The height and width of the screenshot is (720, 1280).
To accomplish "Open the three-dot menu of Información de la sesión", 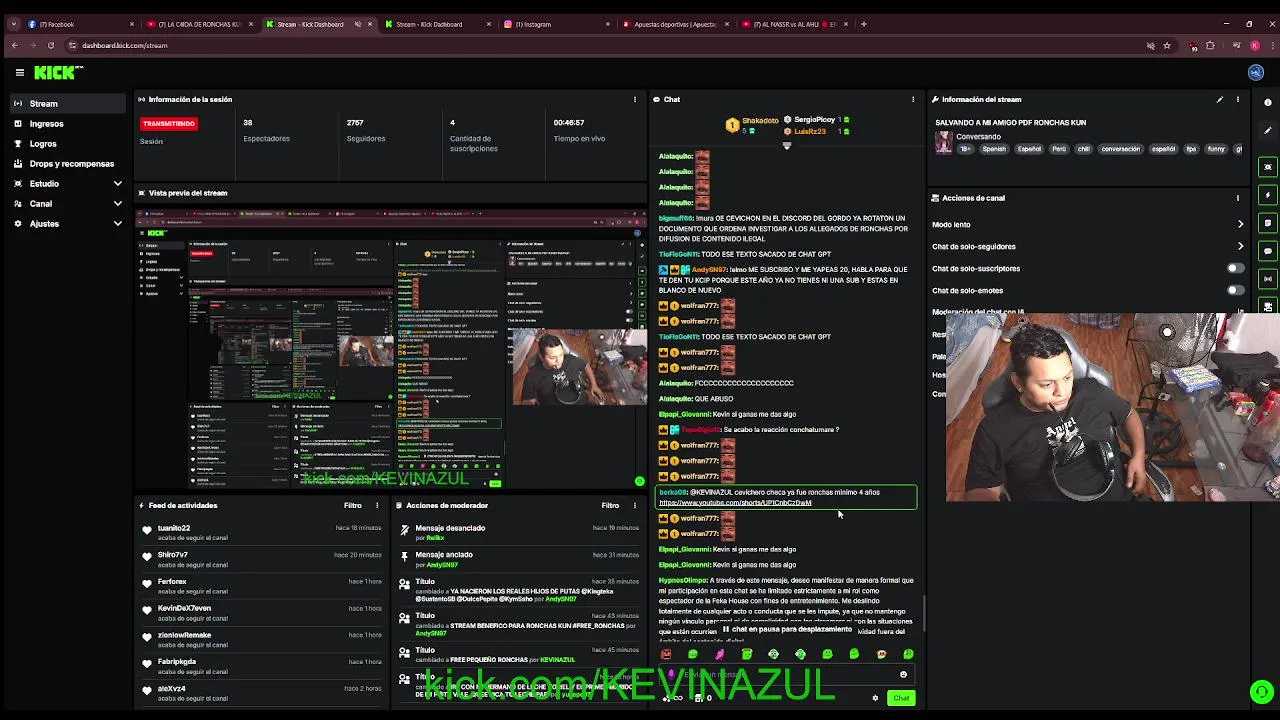I will pos(634,99).
